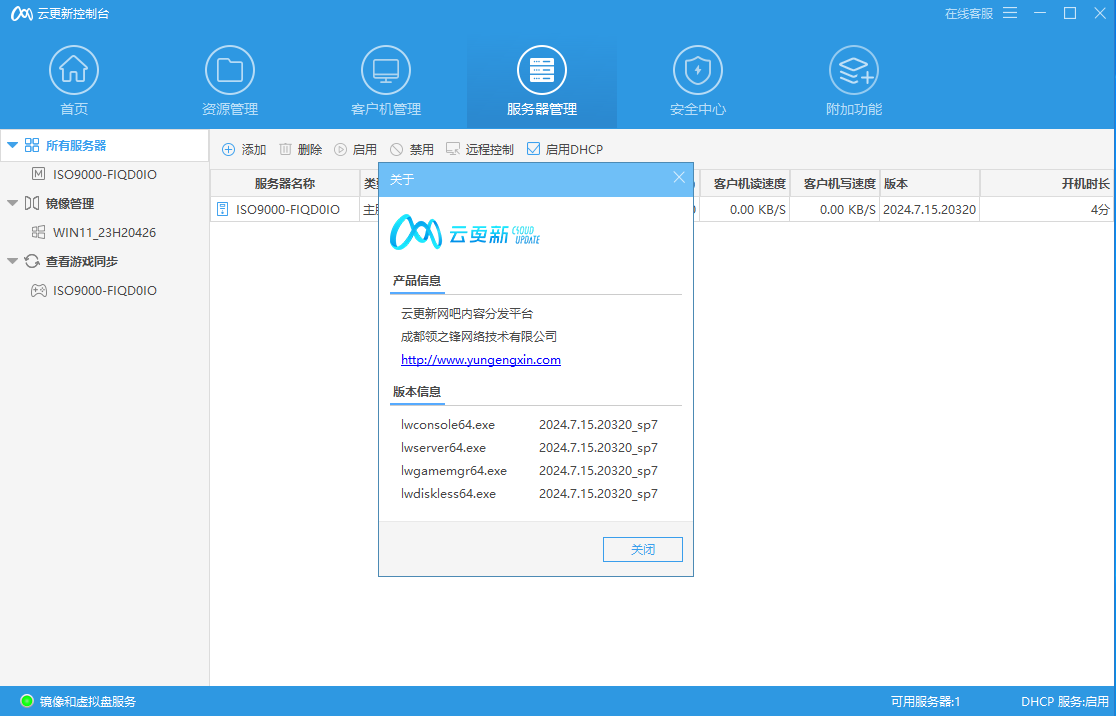Select ISO9000-FIQD0IO under 所有服务器

(104, 174)
